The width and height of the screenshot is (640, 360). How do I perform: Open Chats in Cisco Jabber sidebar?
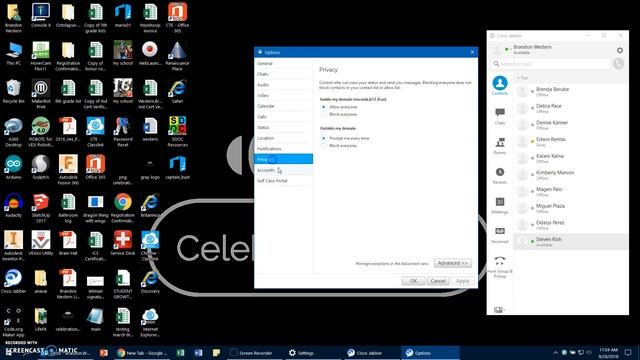pyautogui.click(x=500, y=116)
